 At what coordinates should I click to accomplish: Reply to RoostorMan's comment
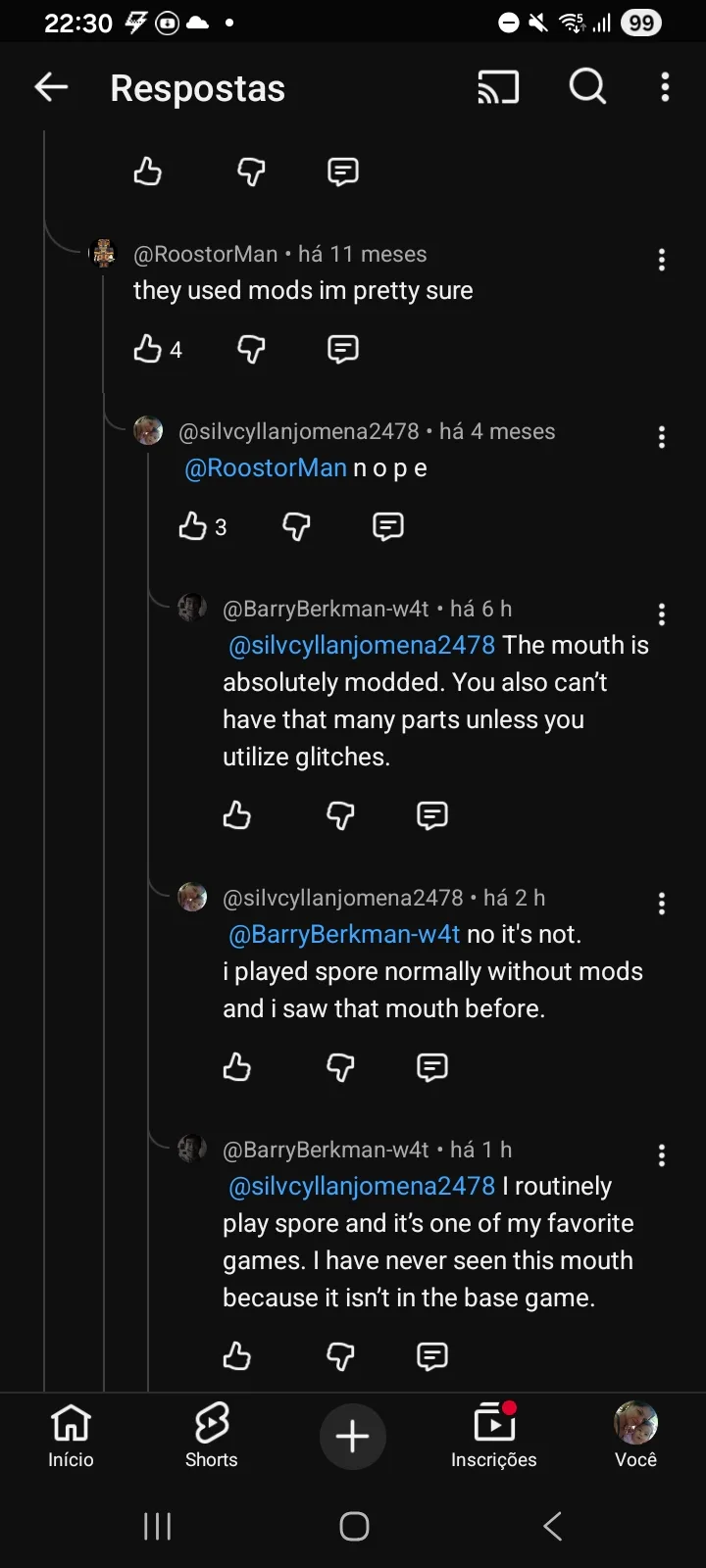(342, 349)
